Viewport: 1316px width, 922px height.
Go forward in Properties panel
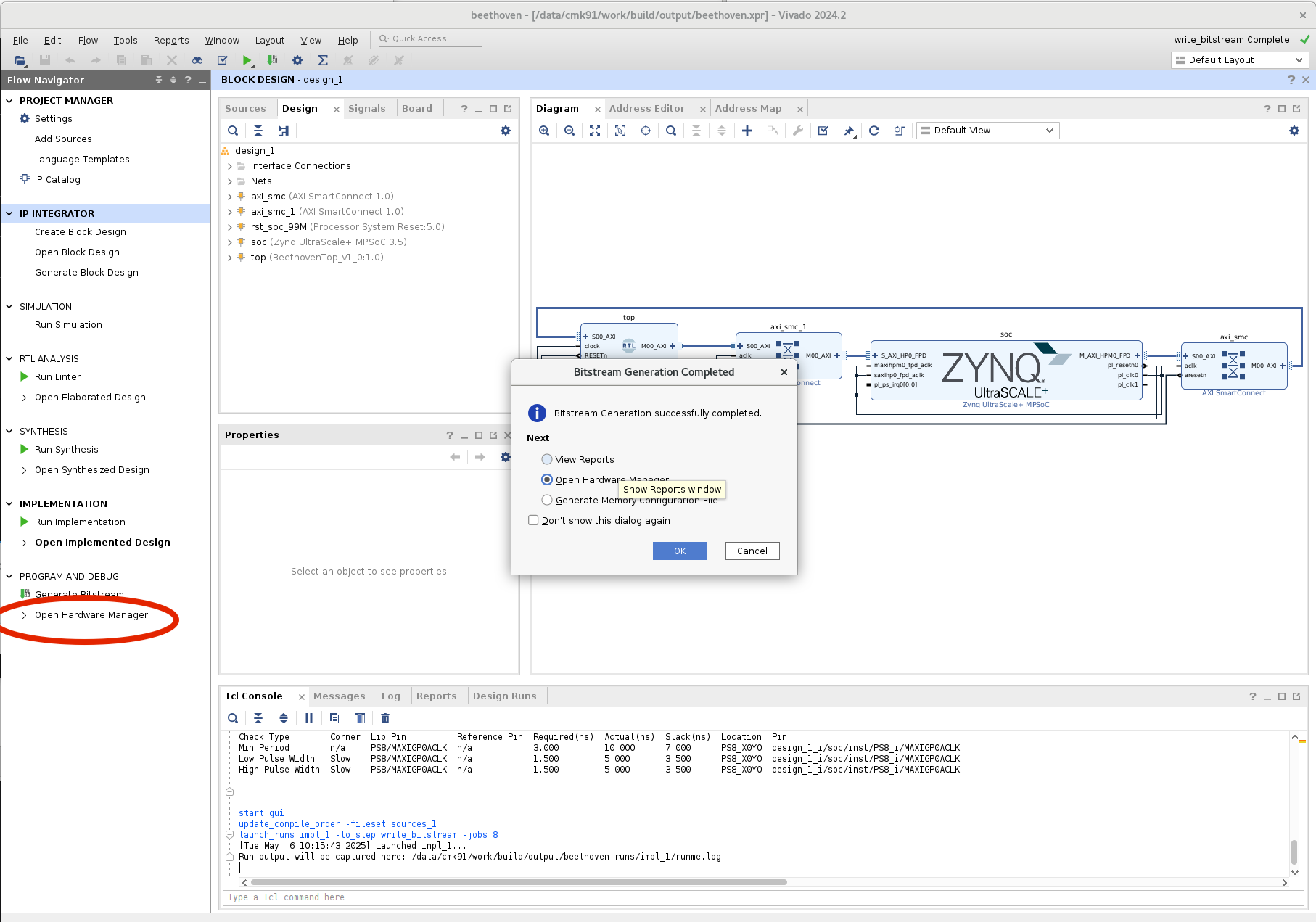pyautogui.click(x=480, y=457)
